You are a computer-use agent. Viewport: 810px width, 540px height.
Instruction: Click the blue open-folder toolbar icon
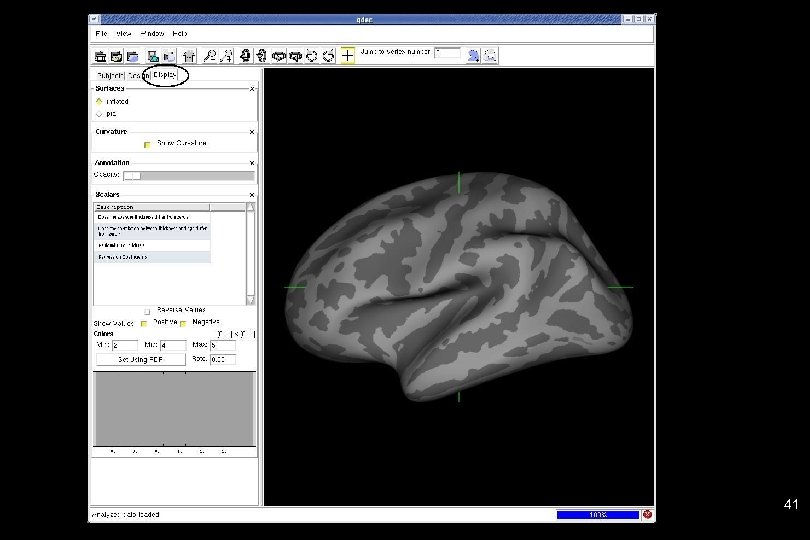(x=133, y=56)
